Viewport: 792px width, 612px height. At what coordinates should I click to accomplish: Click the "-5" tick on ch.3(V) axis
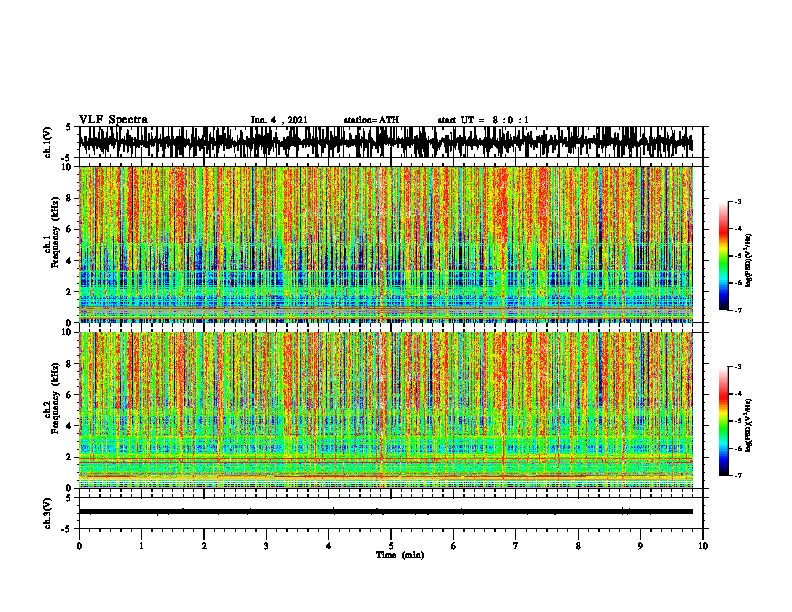67,529
